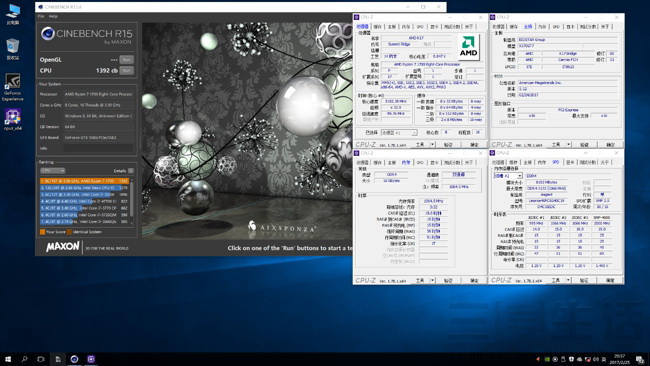This screenshot has height=366, width=650.
Task: Click title bar icon of CPU-Z mainboard window
Action: point(492,17)
